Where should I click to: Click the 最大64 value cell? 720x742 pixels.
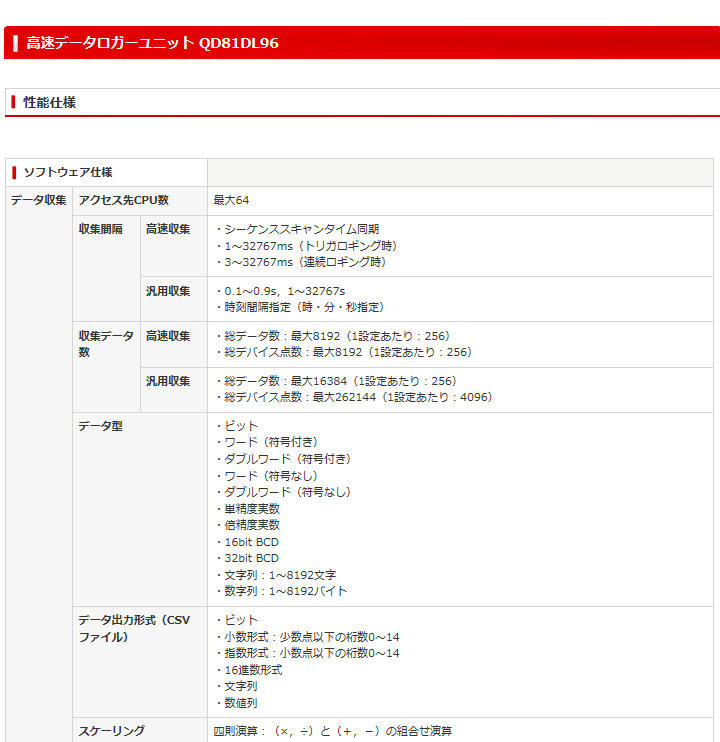pyautogui.click(x=460, y=201)
